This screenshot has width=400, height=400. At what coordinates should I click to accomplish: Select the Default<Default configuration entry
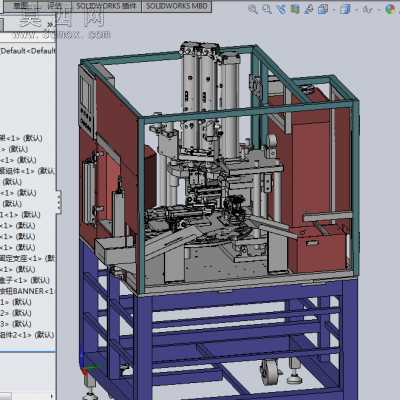click(x=28, y=51)
